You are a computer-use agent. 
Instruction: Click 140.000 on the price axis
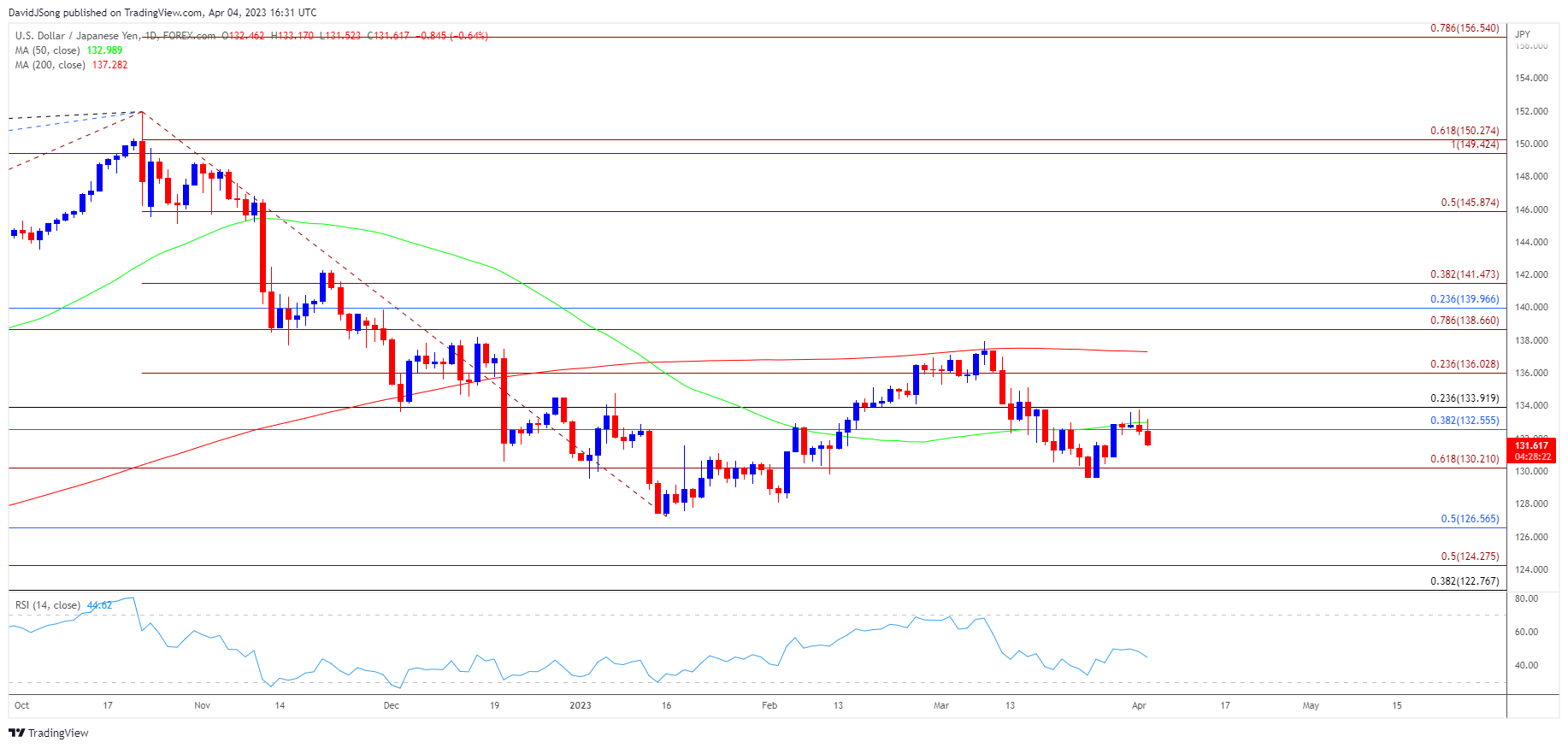tap(1531, 307)
